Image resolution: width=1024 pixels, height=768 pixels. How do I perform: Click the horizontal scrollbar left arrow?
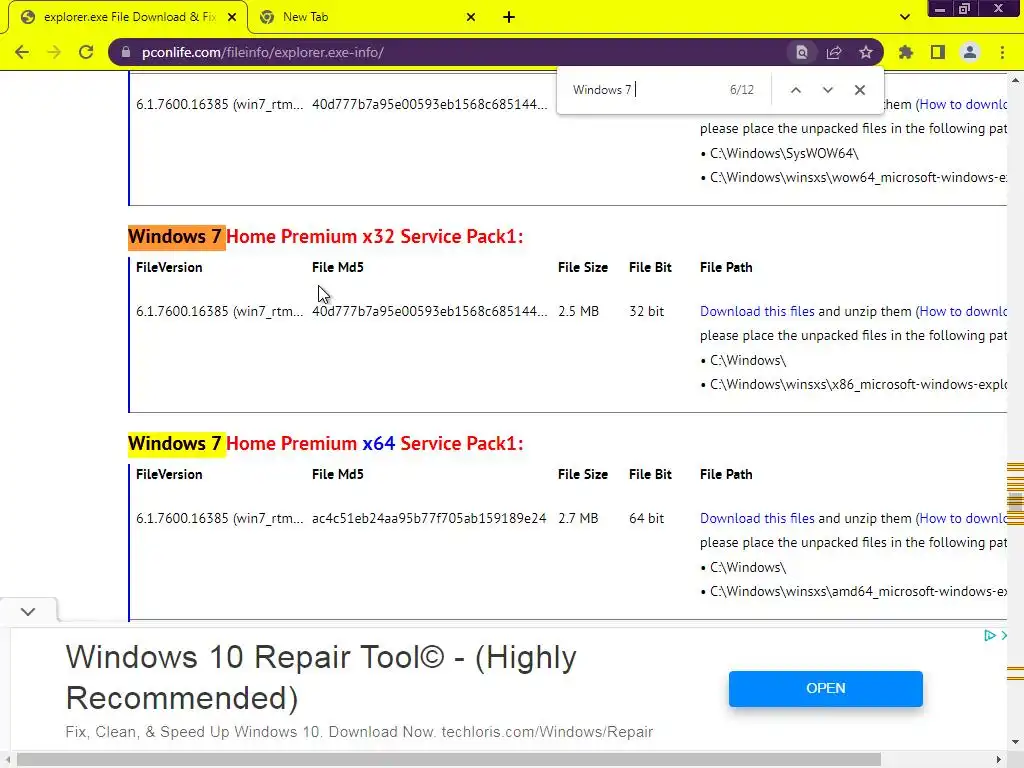7,760
